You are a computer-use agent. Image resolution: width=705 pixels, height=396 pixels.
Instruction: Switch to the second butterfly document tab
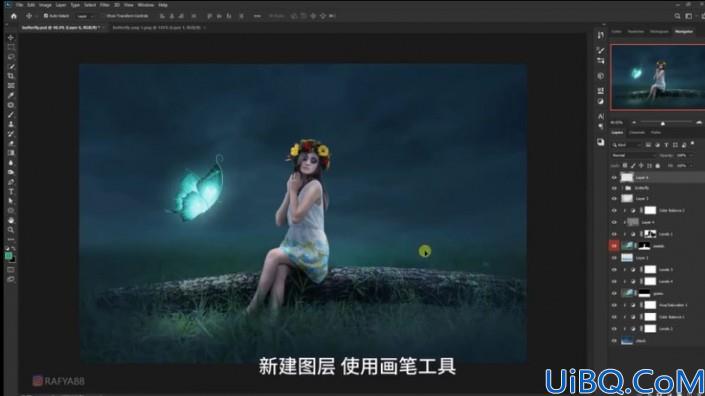coord(156,28)
